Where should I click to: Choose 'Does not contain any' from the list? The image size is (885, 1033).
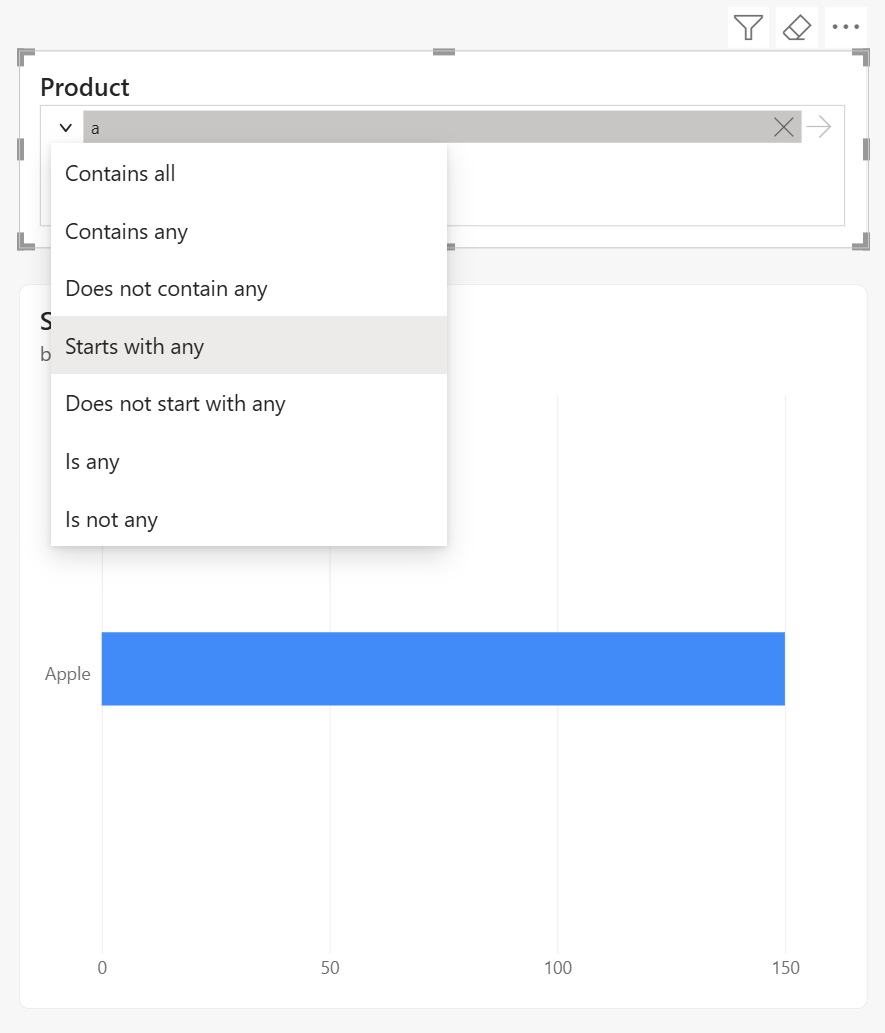click(166, 288)
